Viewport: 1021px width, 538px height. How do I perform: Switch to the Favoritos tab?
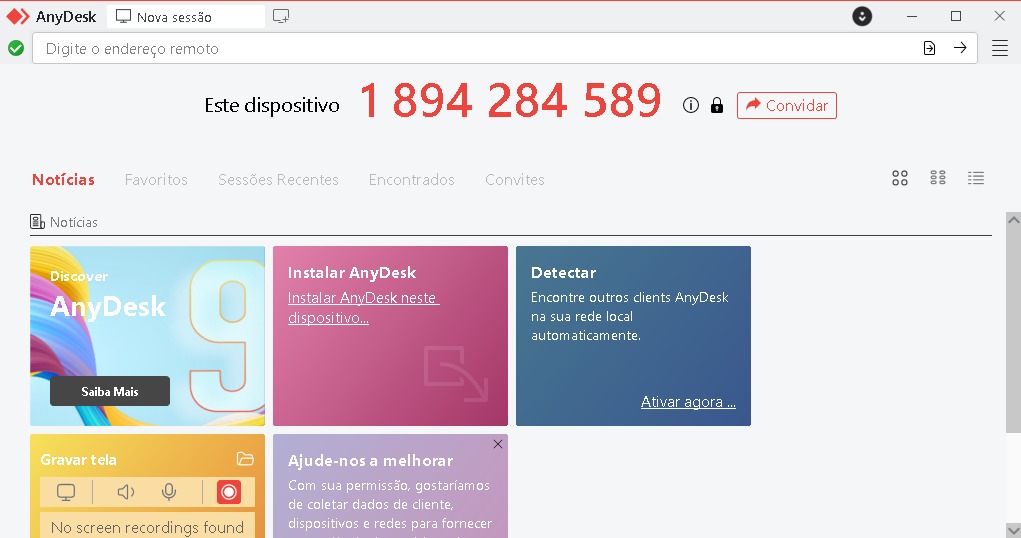coord(156,180)
